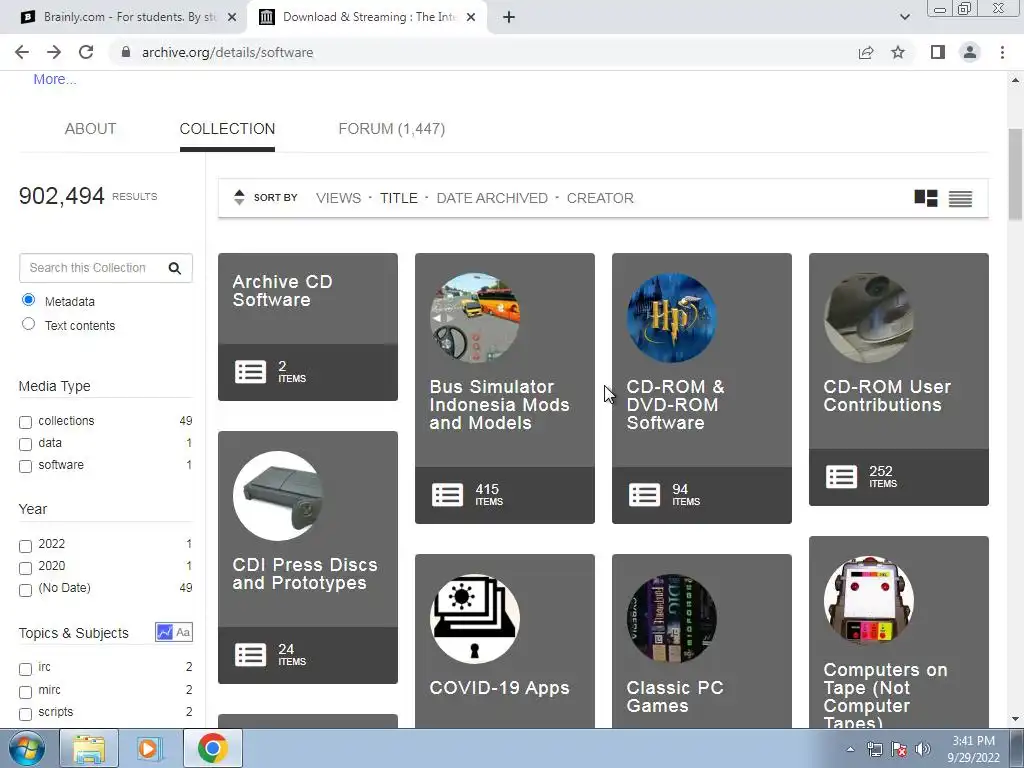Image resolution: width=1024 pixels, height=768 pixels.
Task: Open the browser side panel icon
Action: (x=938, y=52)
